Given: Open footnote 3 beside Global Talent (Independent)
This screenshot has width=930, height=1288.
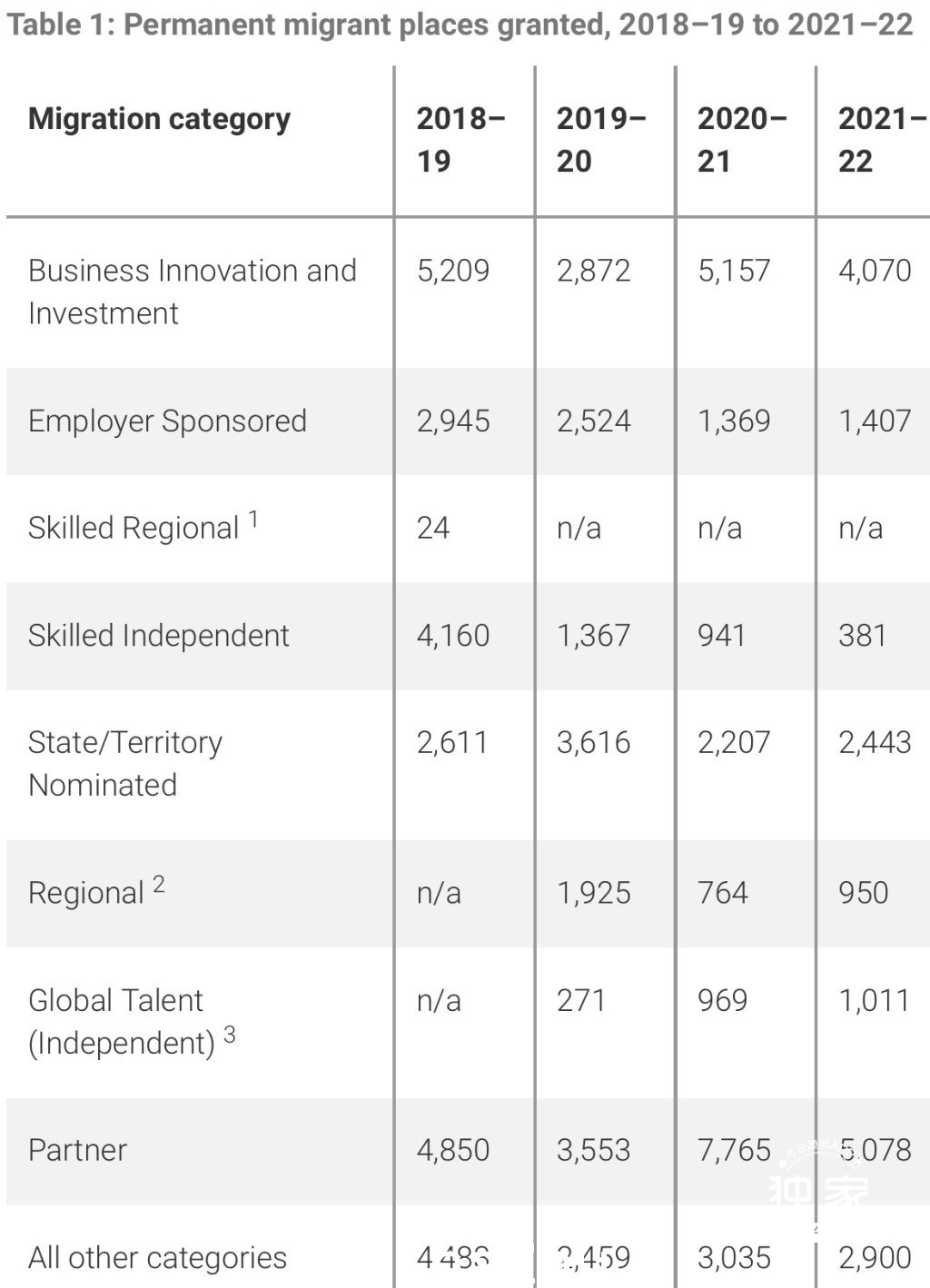Looking at the screenshot, I should click(230, 1035).
